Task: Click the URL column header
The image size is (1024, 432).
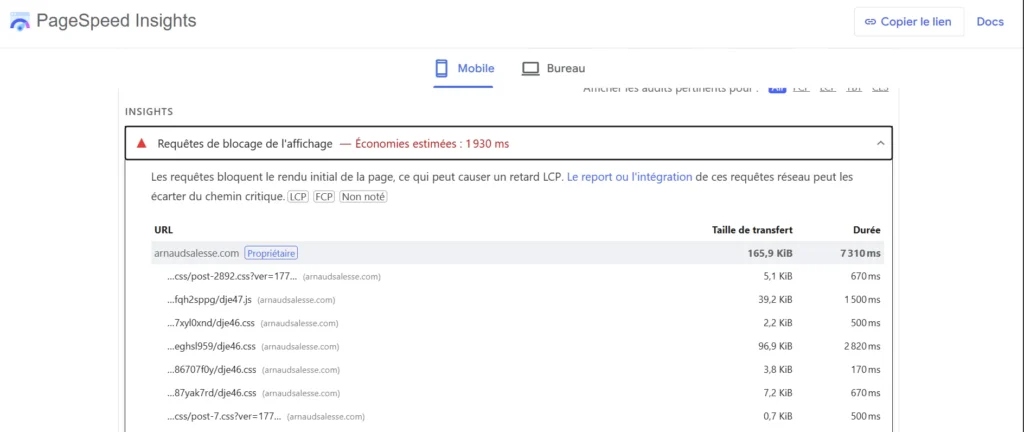Action: (x=163, y=230)
